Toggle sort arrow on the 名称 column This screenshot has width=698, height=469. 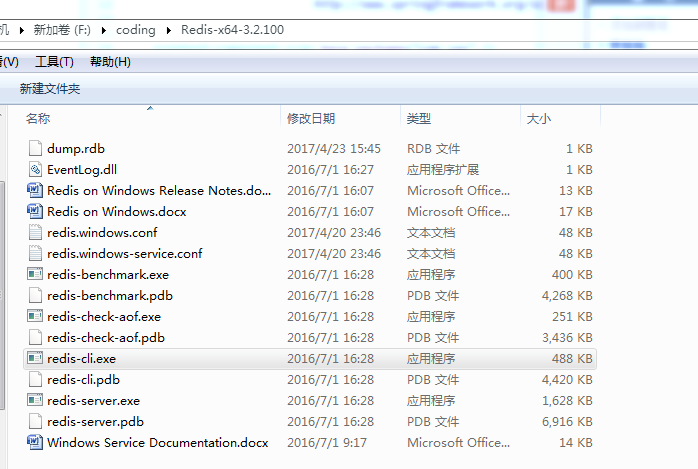point(150,108)
